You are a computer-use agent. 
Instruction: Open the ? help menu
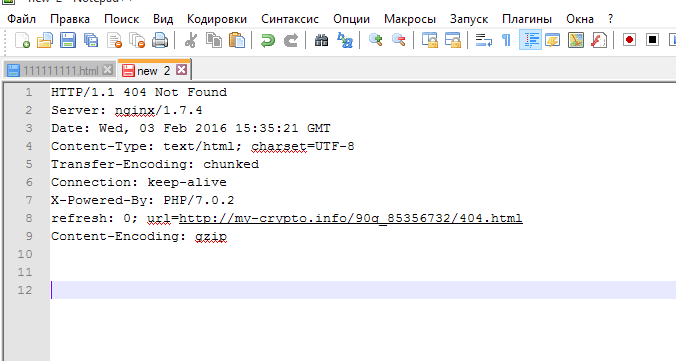tap(610, 19)
